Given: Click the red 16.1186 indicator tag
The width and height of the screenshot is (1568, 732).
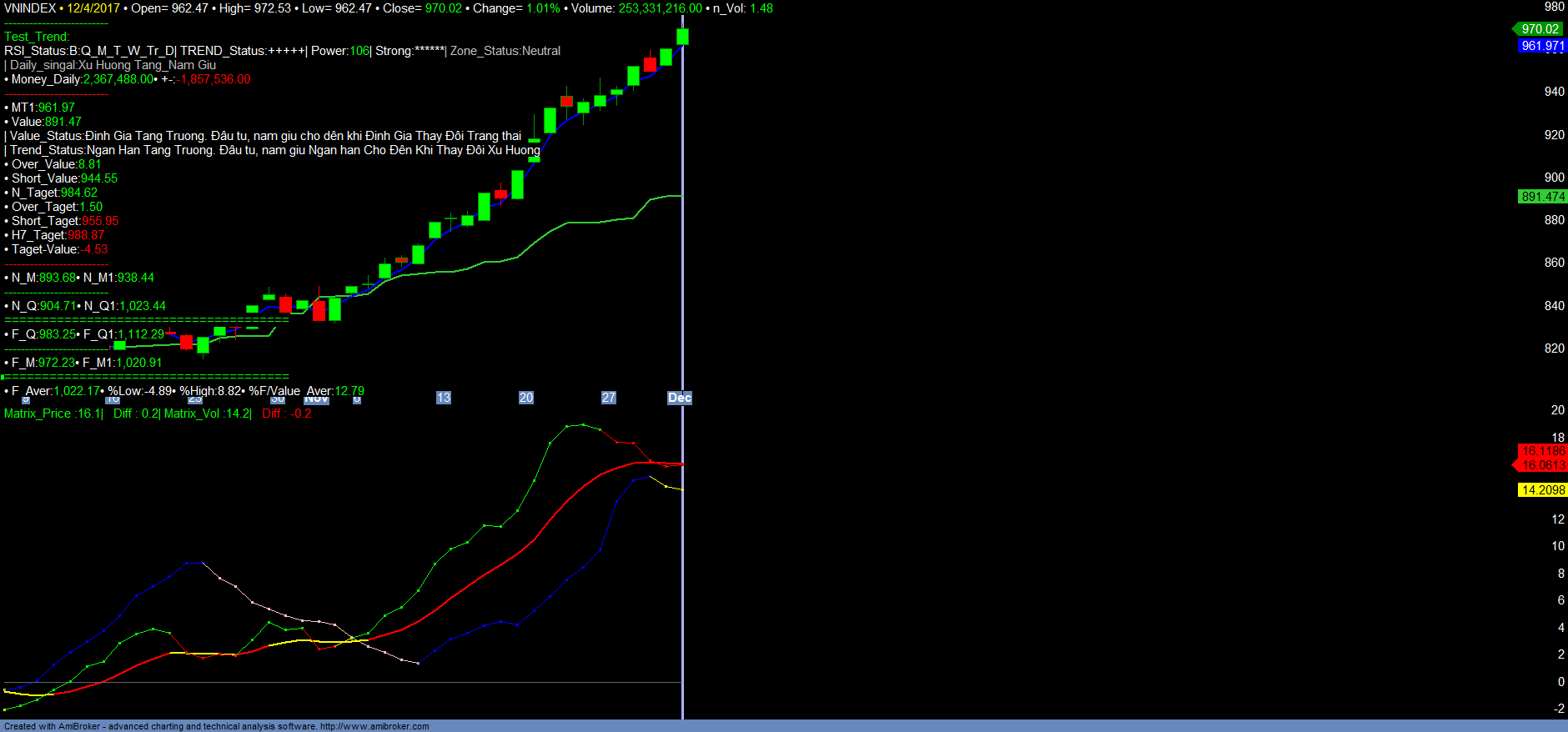Looking at the screenshot, I should tap(1542, 451).
